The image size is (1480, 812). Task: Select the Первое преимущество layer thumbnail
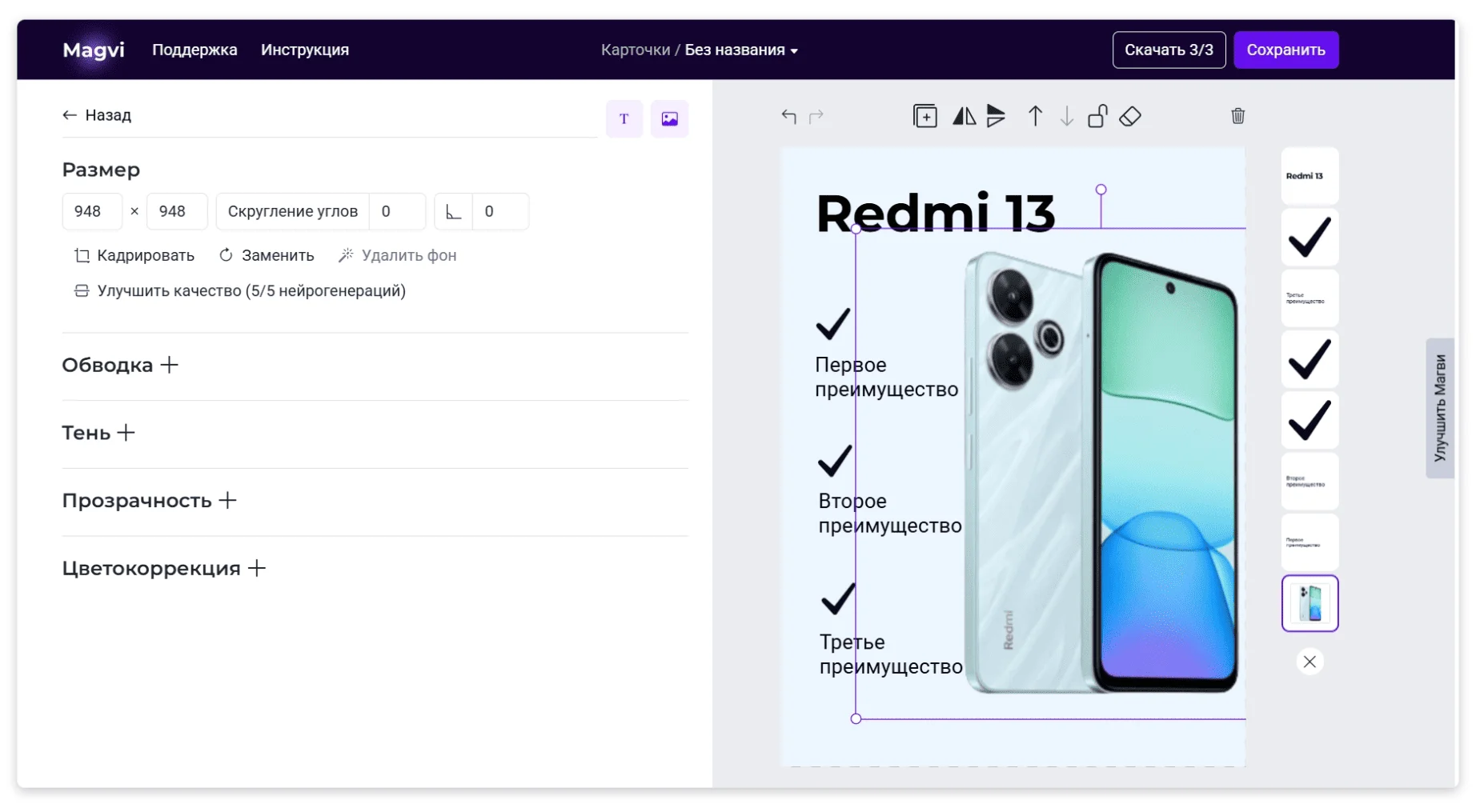pos(1310,542)
